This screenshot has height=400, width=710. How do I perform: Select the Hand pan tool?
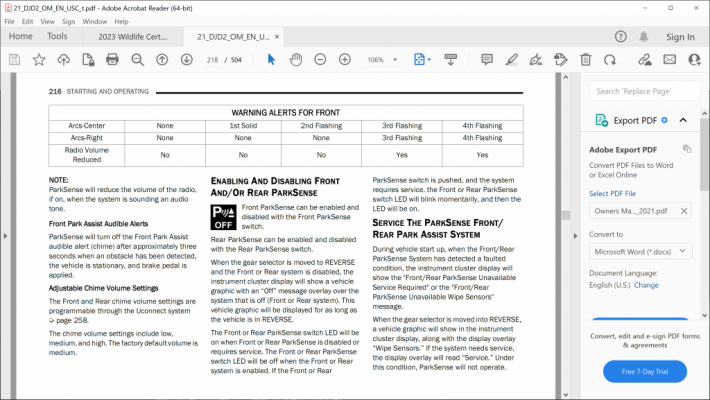[x=296, y=59]
